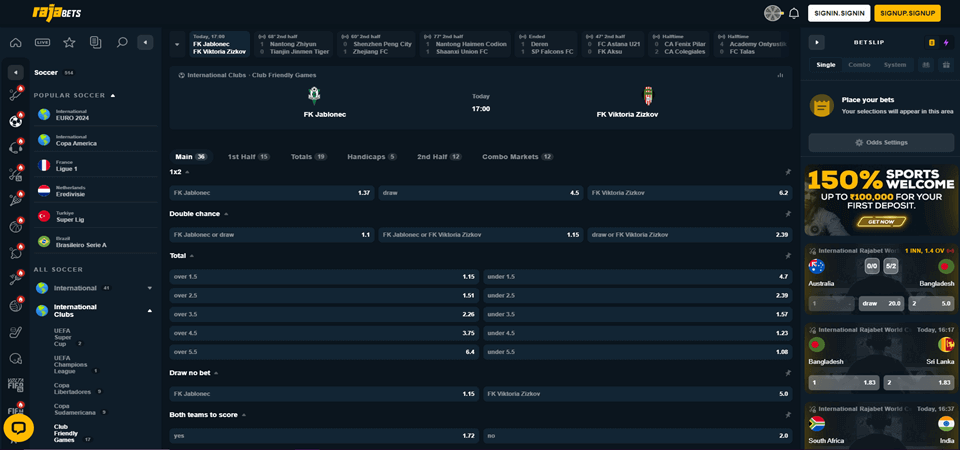The width and height of the screenshot is (960, 450).
Task: Collapse the left navigation panel arrow
Action: [145, 42]
